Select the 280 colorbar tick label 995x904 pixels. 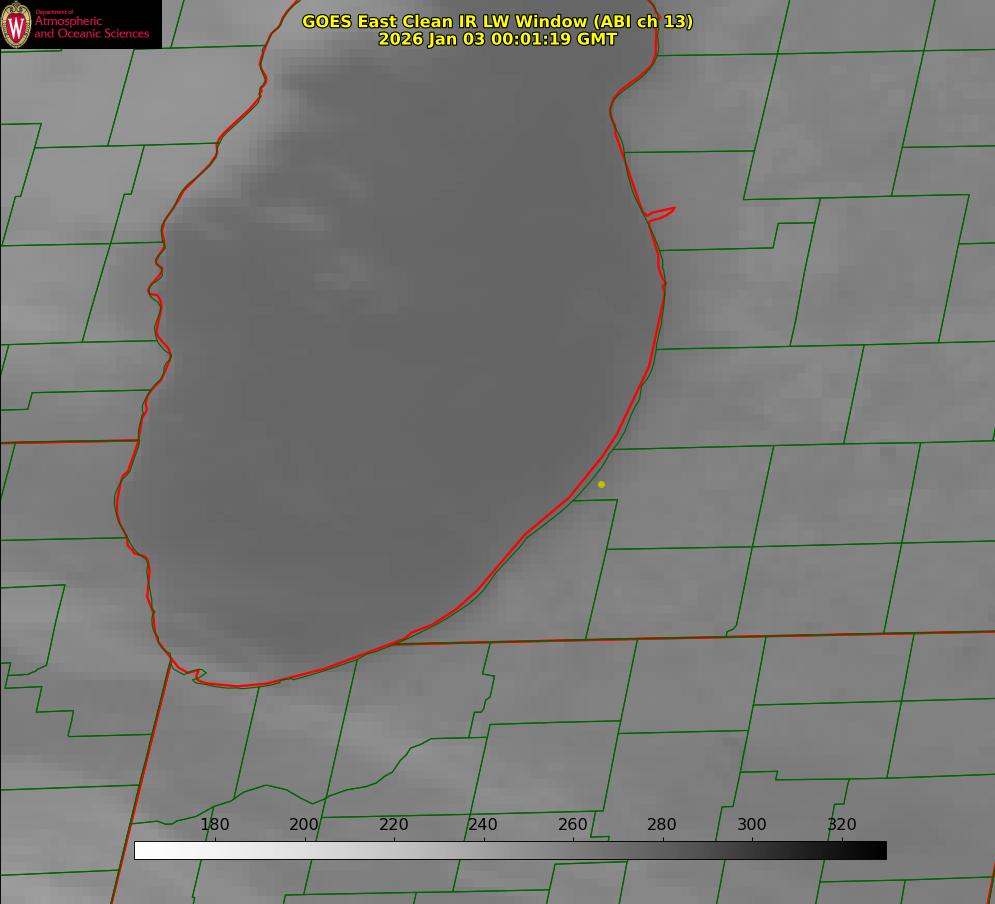662,825
